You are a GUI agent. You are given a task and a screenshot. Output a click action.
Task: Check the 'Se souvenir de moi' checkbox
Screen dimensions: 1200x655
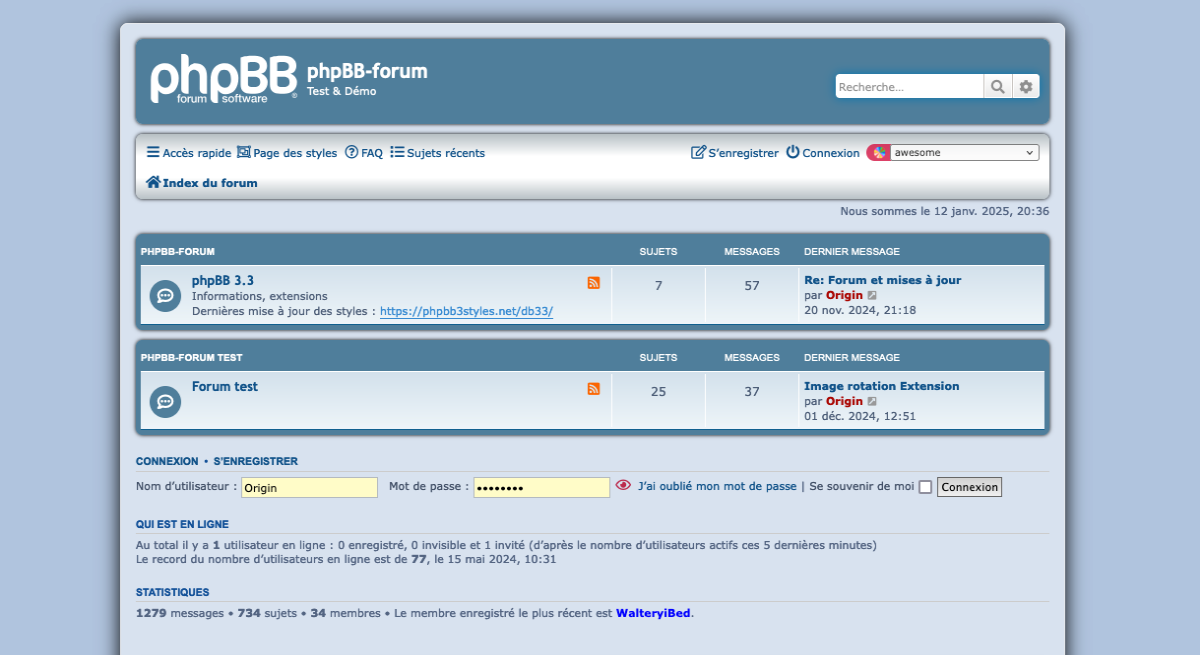coord(925,487)
